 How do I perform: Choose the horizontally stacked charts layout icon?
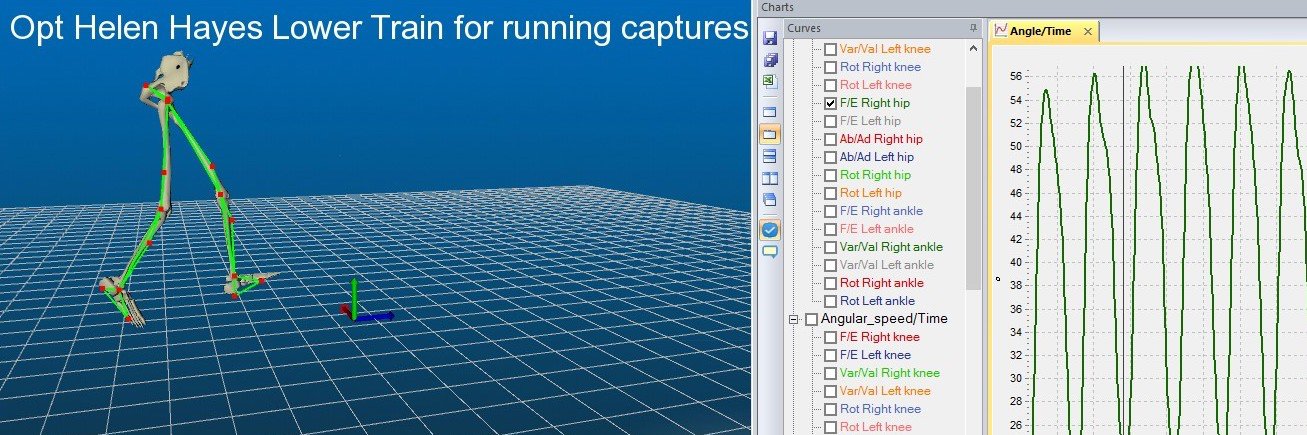click(770, 156)
